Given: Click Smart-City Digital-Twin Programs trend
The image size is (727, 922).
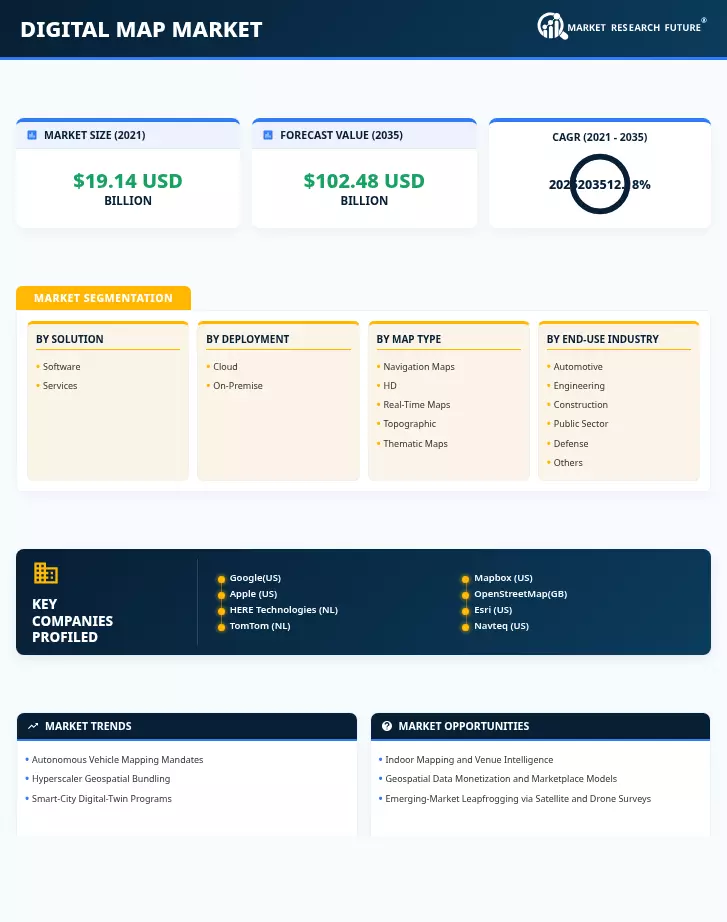Looking at the screenshot, I should (102, 799).
